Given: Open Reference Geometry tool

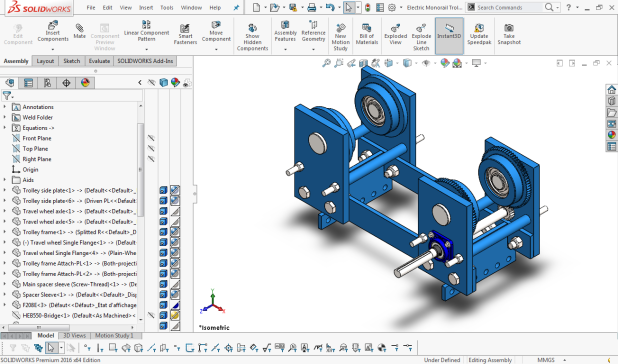Looking at the screenshot, I should pos(313,31).
